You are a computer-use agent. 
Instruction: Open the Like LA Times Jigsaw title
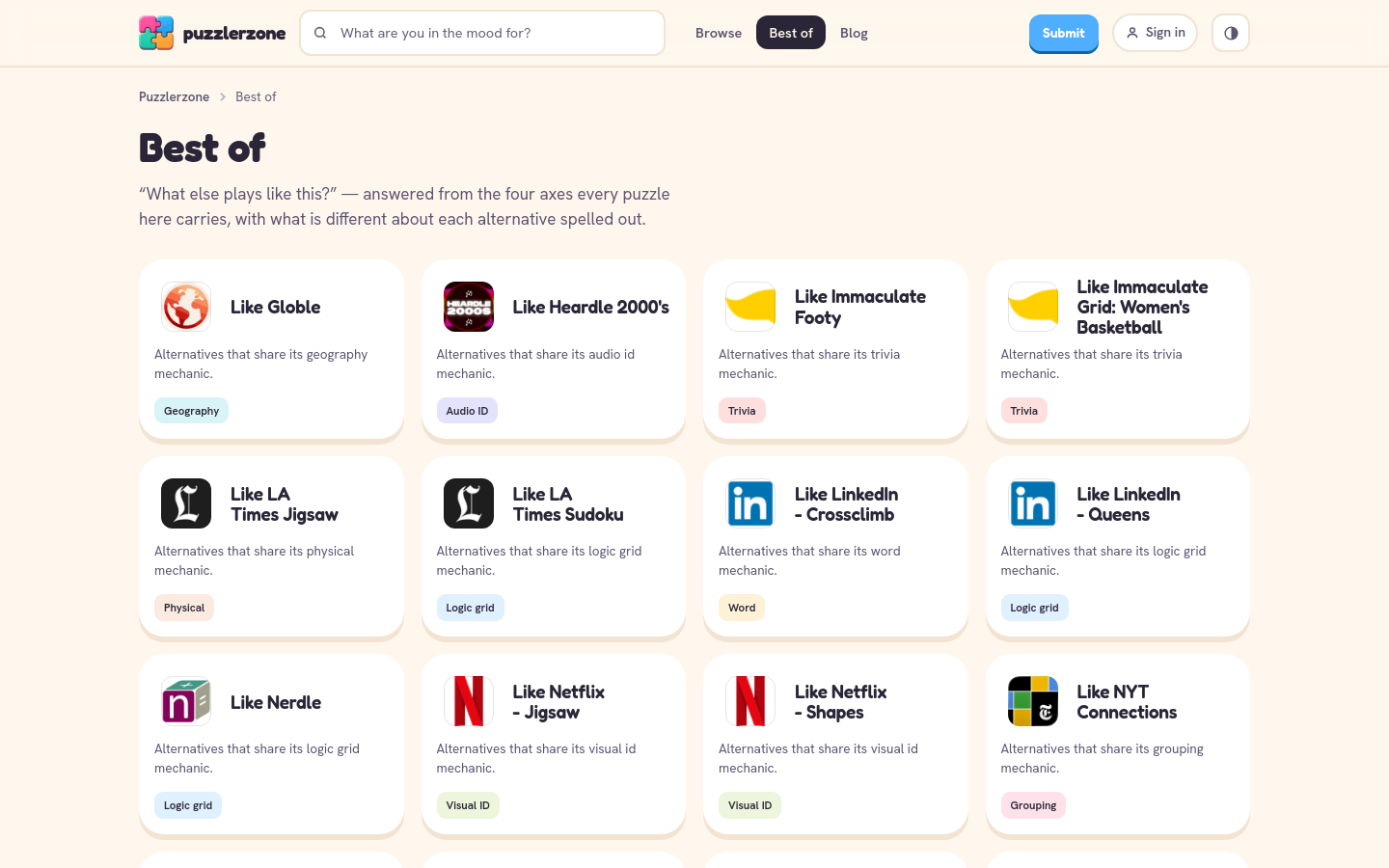[x=285, y=503]
